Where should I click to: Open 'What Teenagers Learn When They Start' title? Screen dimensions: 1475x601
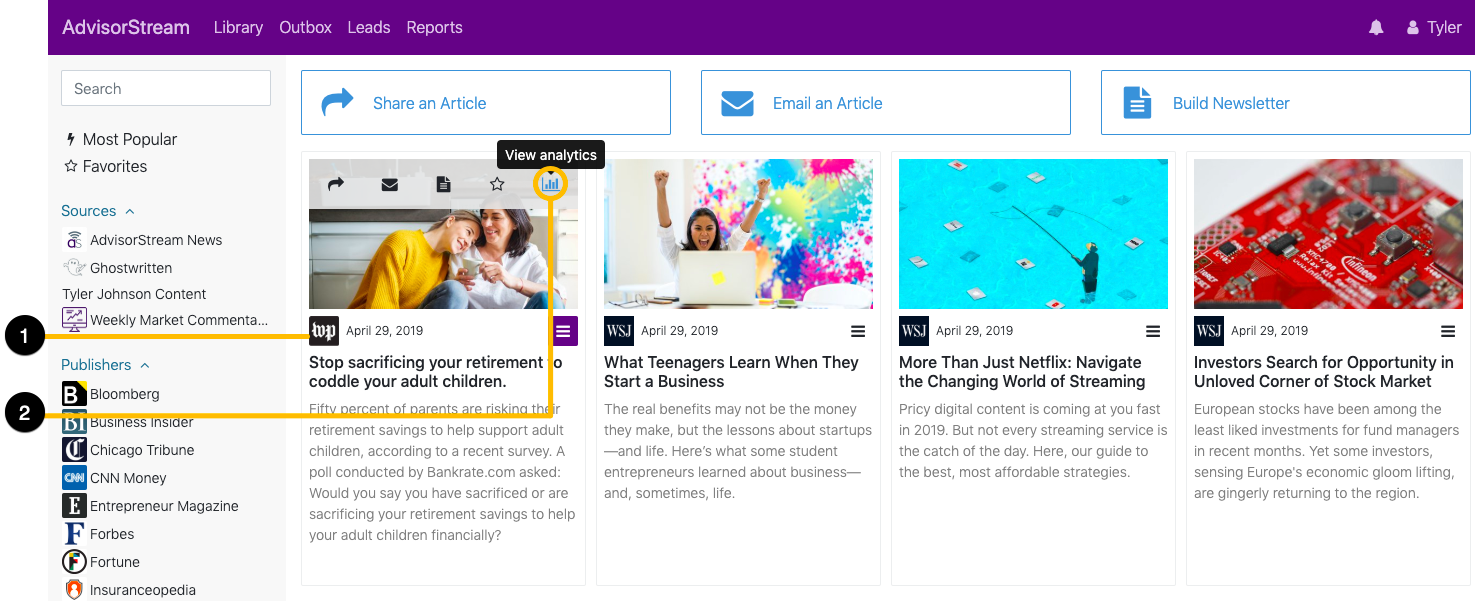[x=731, y=372]
